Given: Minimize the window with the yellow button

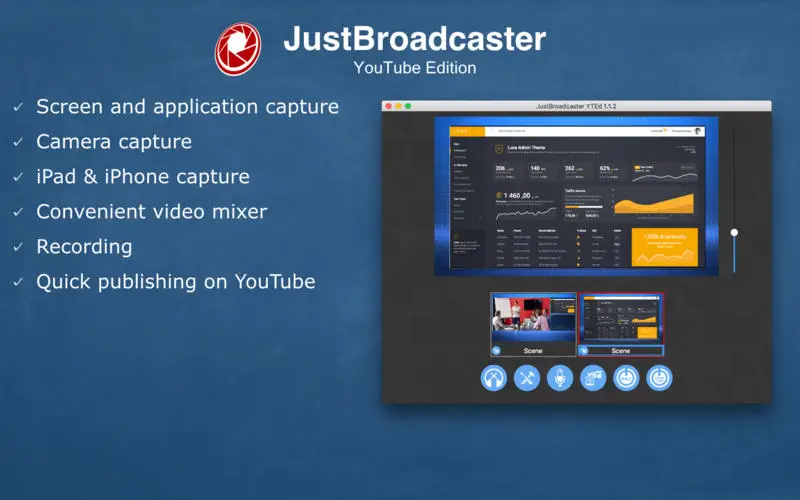Looking at the screenshot, I should (398, 106).
